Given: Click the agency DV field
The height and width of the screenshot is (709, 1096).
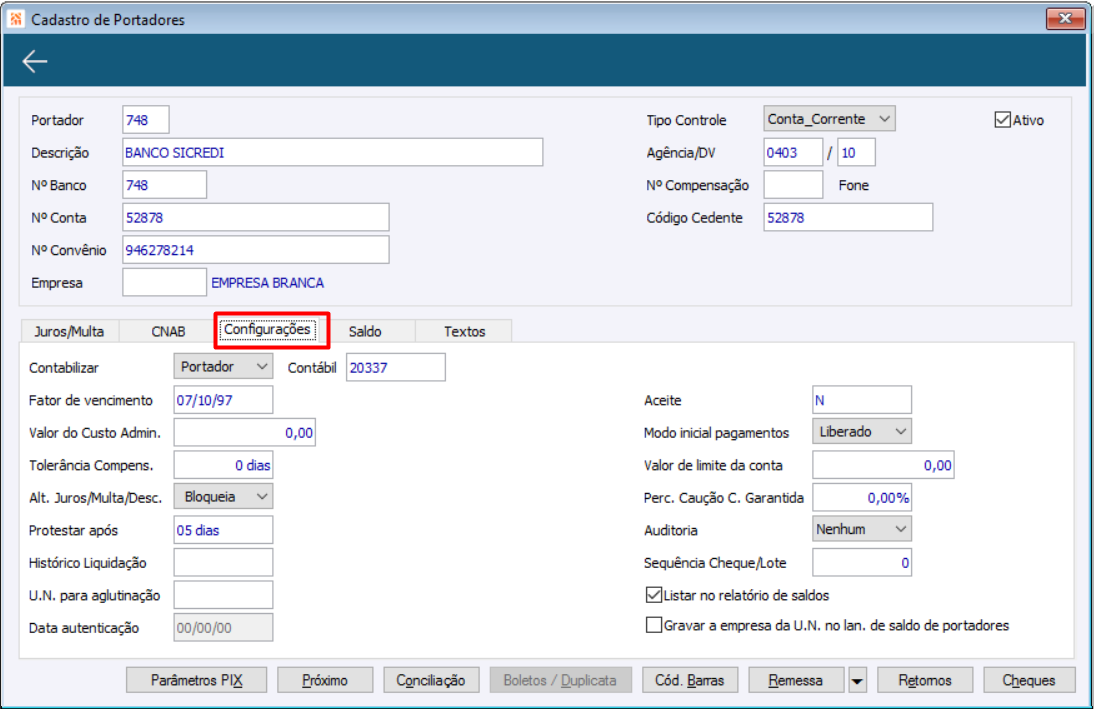Looking at the screenshot, I should tap(856, 152).
